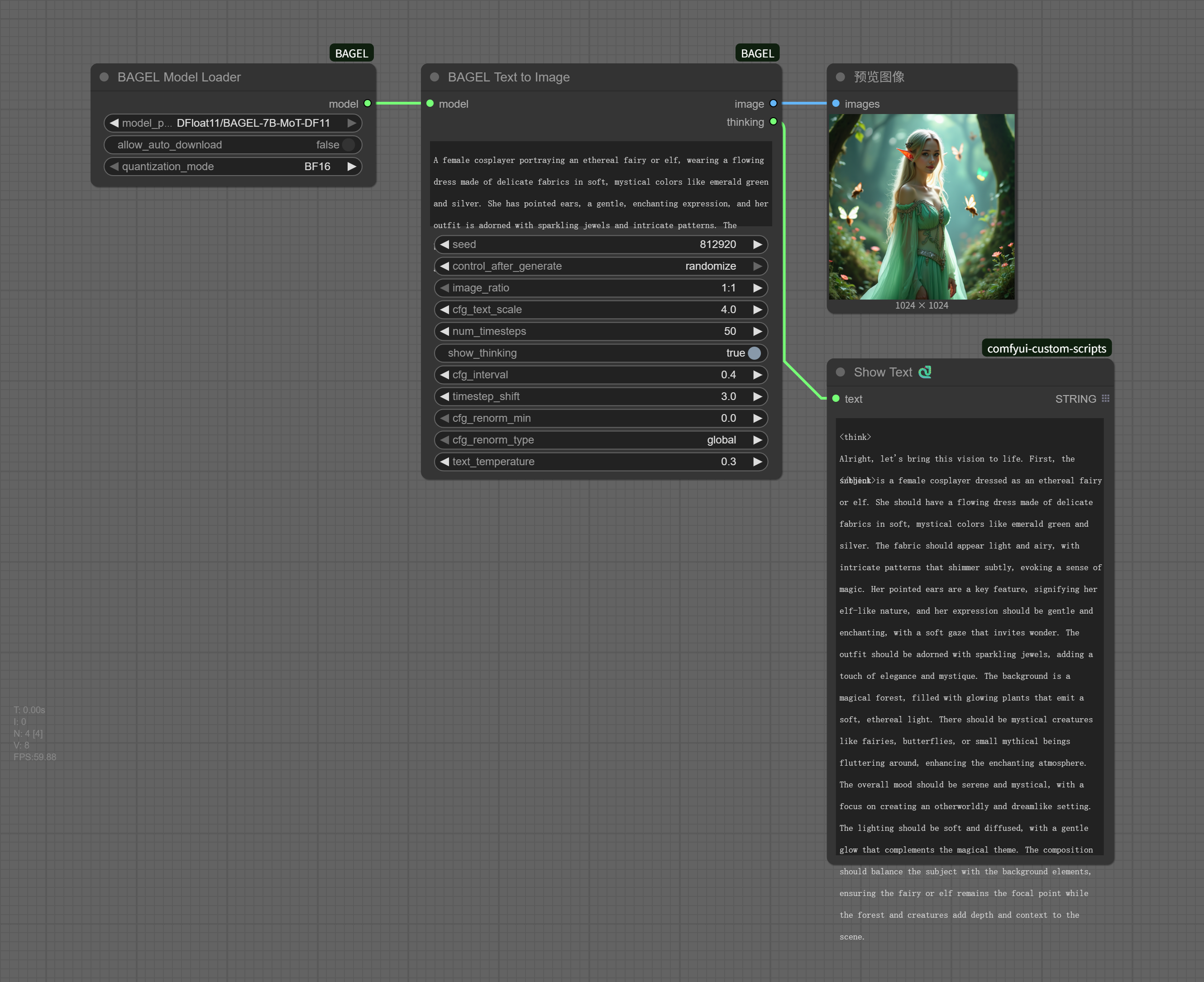The image size is (1204, 982).
Task: Select next image_ratio option arrow
Action: click(x=758, y=288)
